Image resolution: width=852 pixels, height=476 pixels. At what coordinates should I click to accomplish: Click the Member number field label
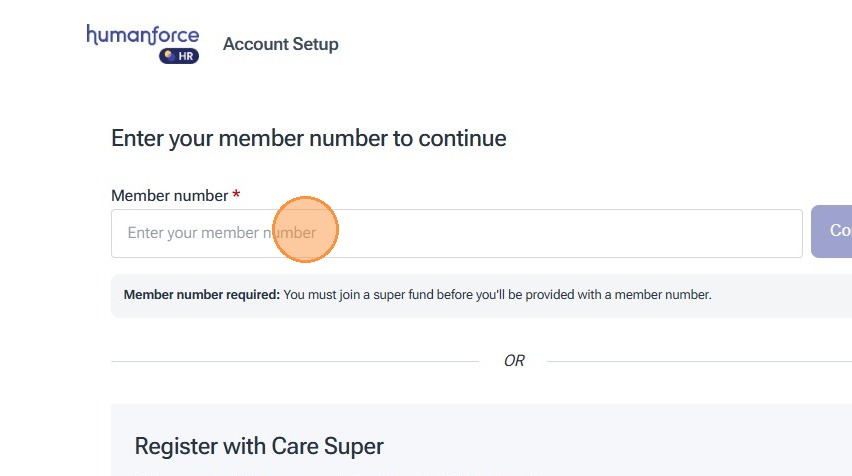(x=169, y=196)
